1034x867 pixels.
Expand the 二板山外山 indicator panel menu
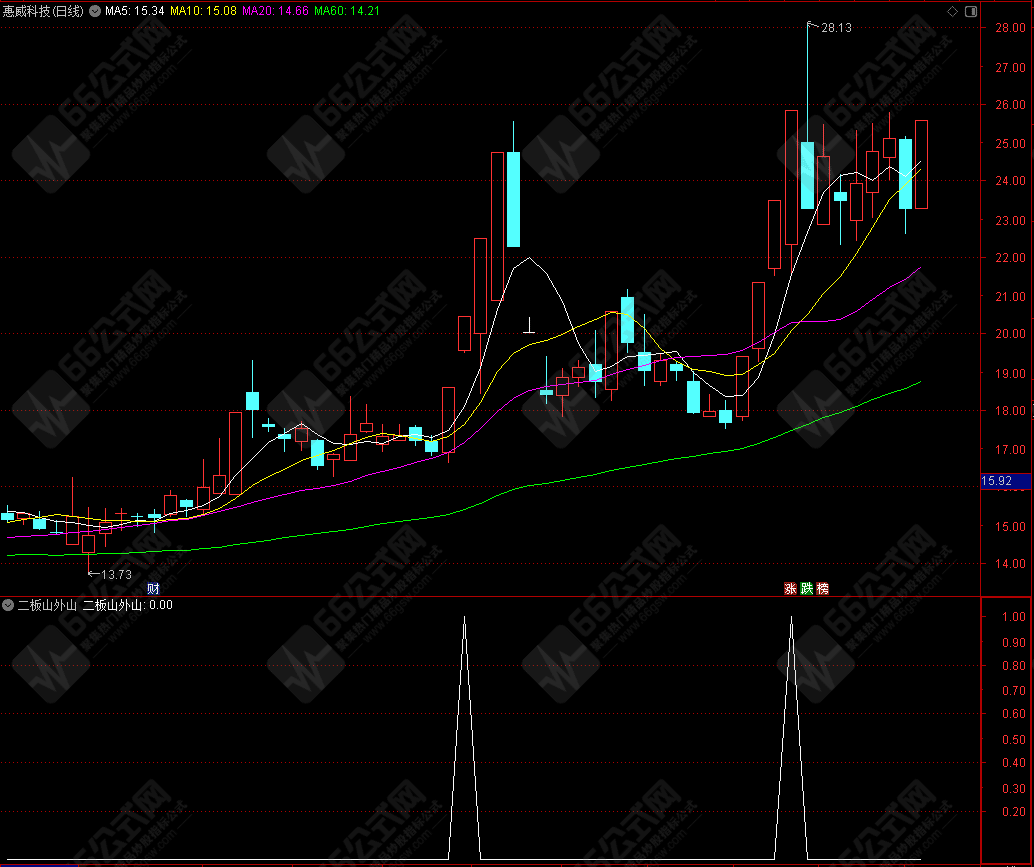tap(8, 605)
